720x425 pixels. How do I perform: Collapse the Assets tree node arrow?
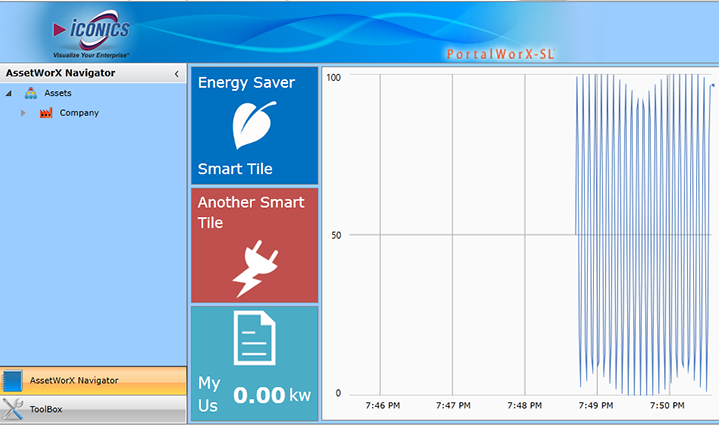tap(9, 93)
